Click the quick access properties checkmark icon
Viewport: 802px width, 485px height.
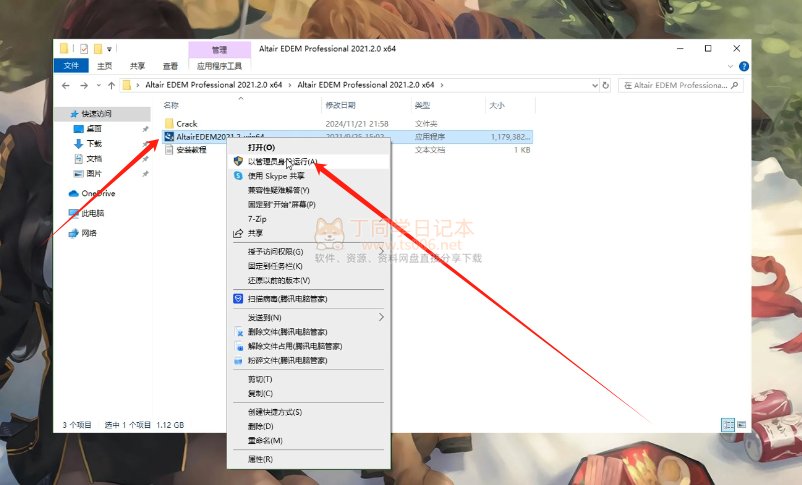[84, 49]
